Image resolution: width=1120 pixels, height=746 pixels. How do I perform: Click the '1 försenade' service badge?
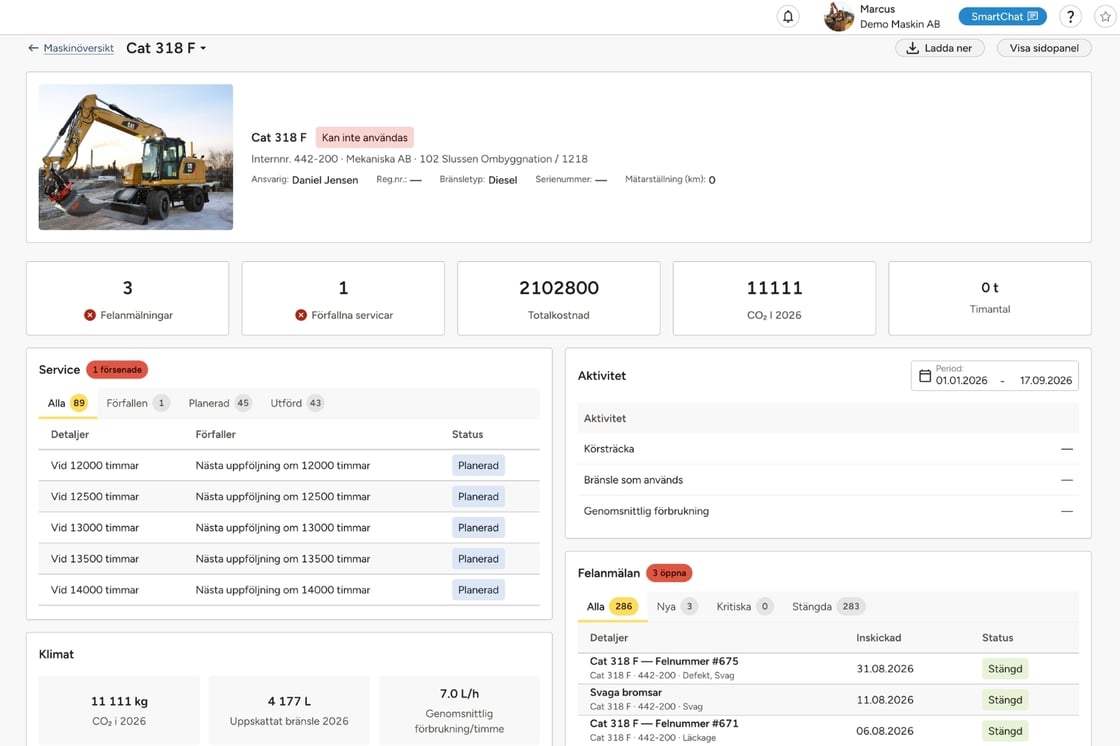pyautogui.click(x=117, y=369)
